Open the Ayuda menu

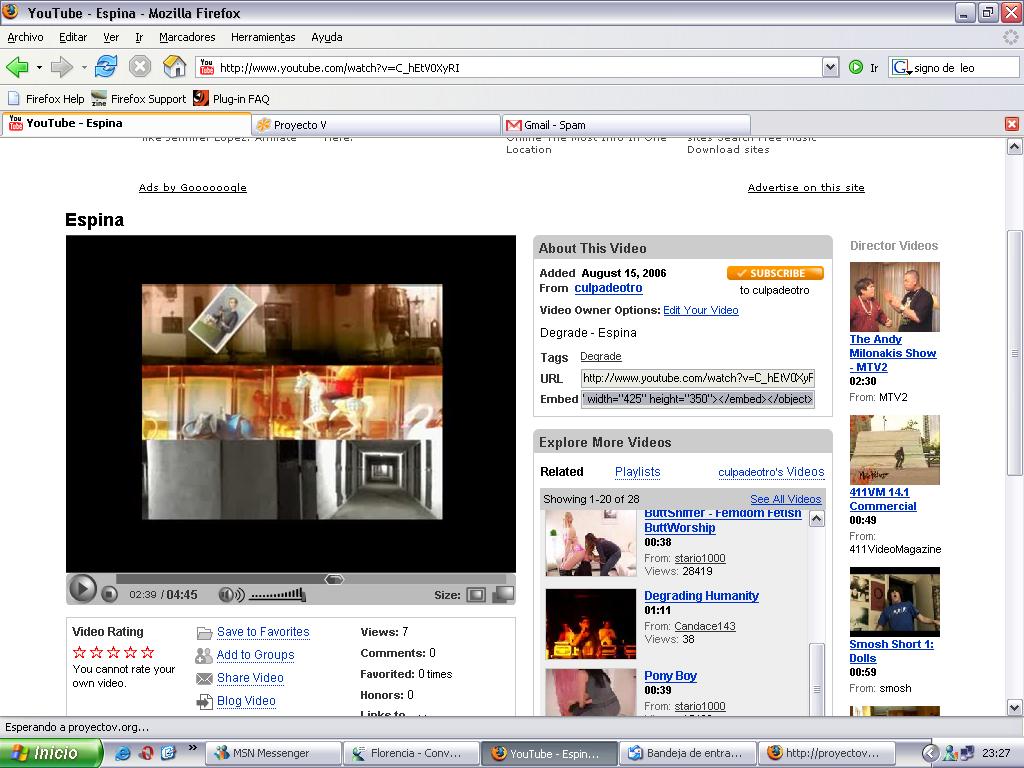point(327,37)
